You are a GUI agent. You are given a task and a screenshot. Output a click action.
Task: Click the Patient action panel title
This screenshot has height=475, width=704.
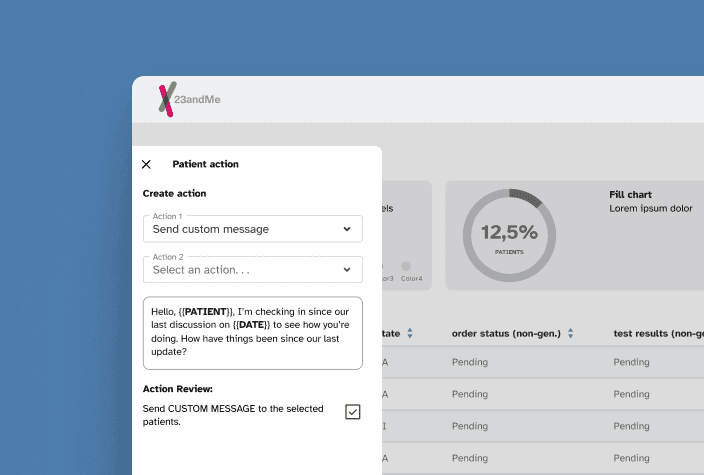pos(206,164)
